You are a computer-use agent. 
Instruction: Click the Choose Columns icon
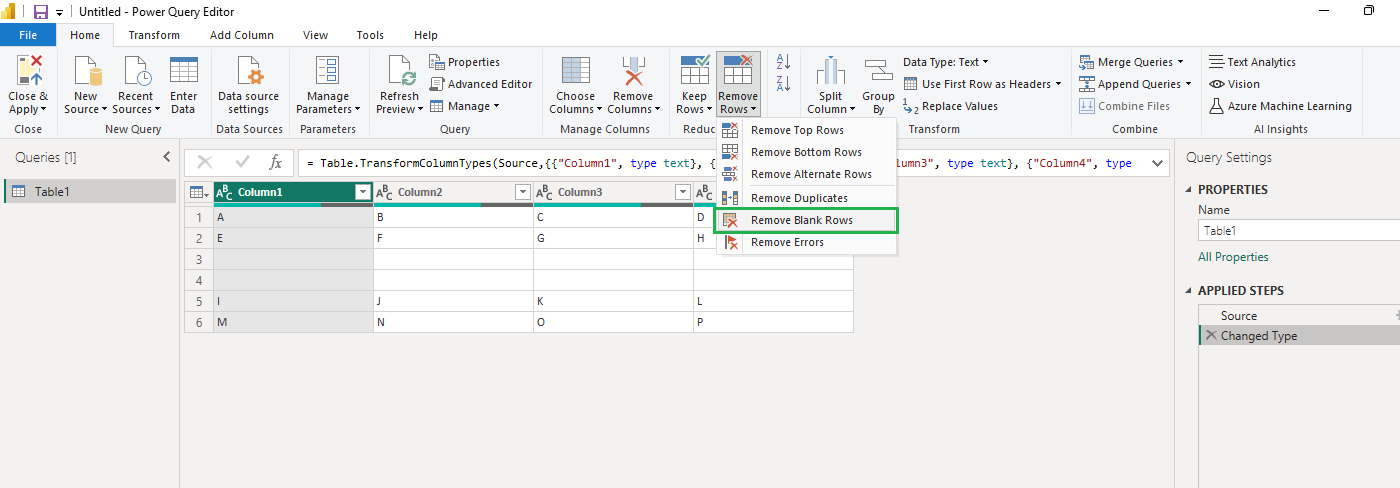click(575, 71)
